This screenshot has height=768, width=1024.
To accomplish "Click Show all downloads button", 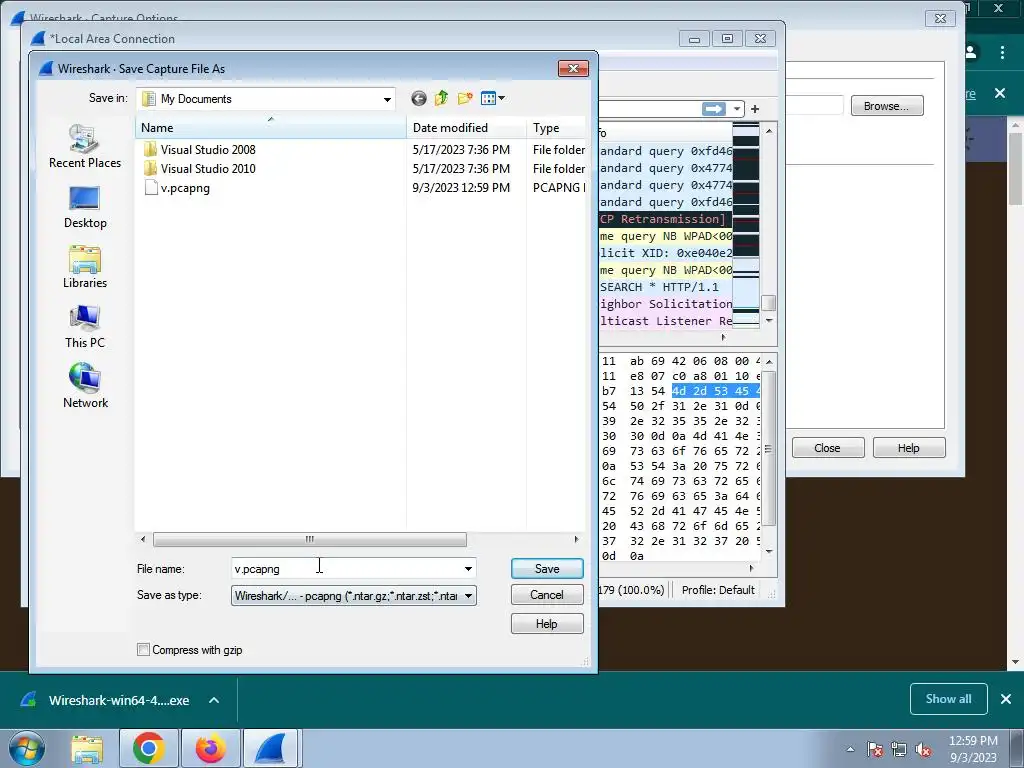I will point(948,699).
